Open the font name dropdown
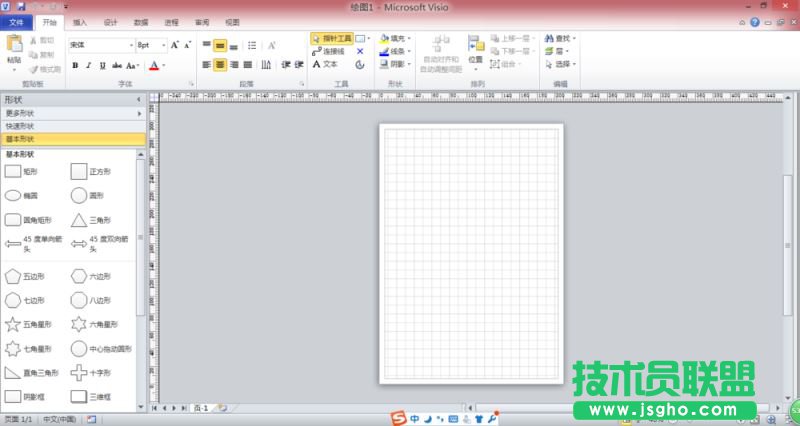The width and height of the screenshot is (800, 426). pyautogui.click(x=132, y=45)
